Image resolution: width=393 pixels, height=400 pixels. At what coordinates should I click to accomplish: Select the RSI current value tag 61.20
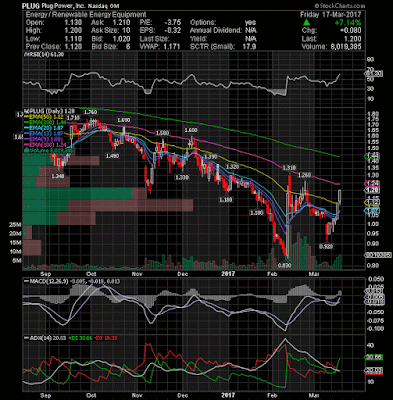[374, 73]
